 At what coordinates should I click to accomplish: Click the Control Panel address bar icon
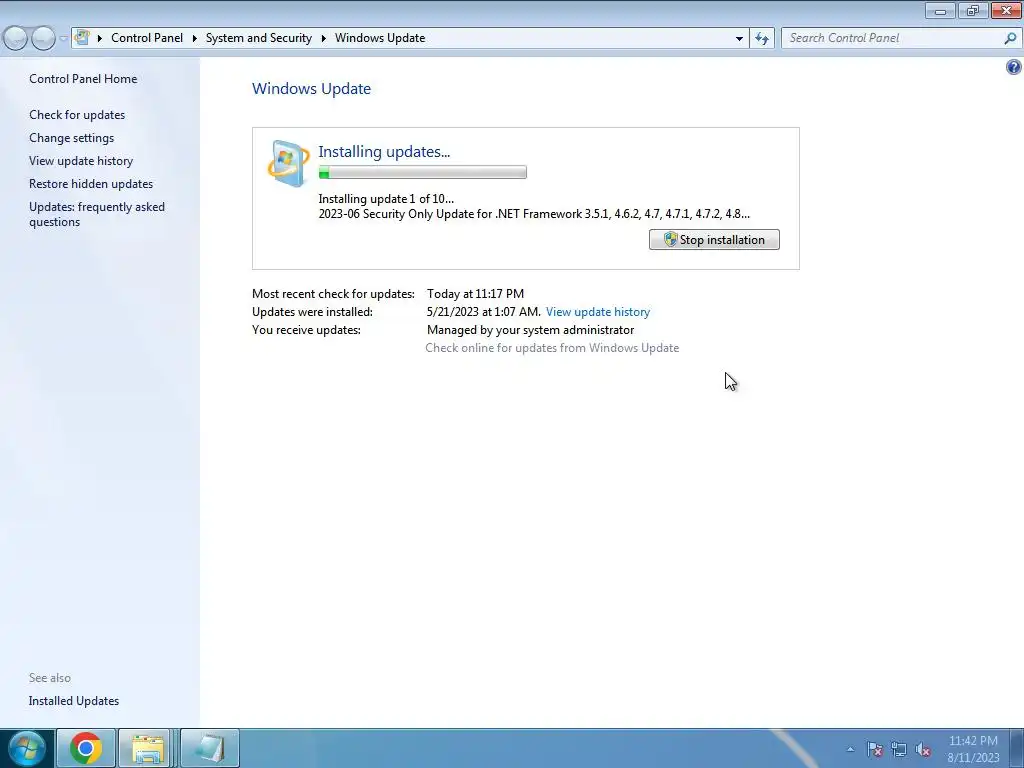pyautogui.click(x=82, y=37)
